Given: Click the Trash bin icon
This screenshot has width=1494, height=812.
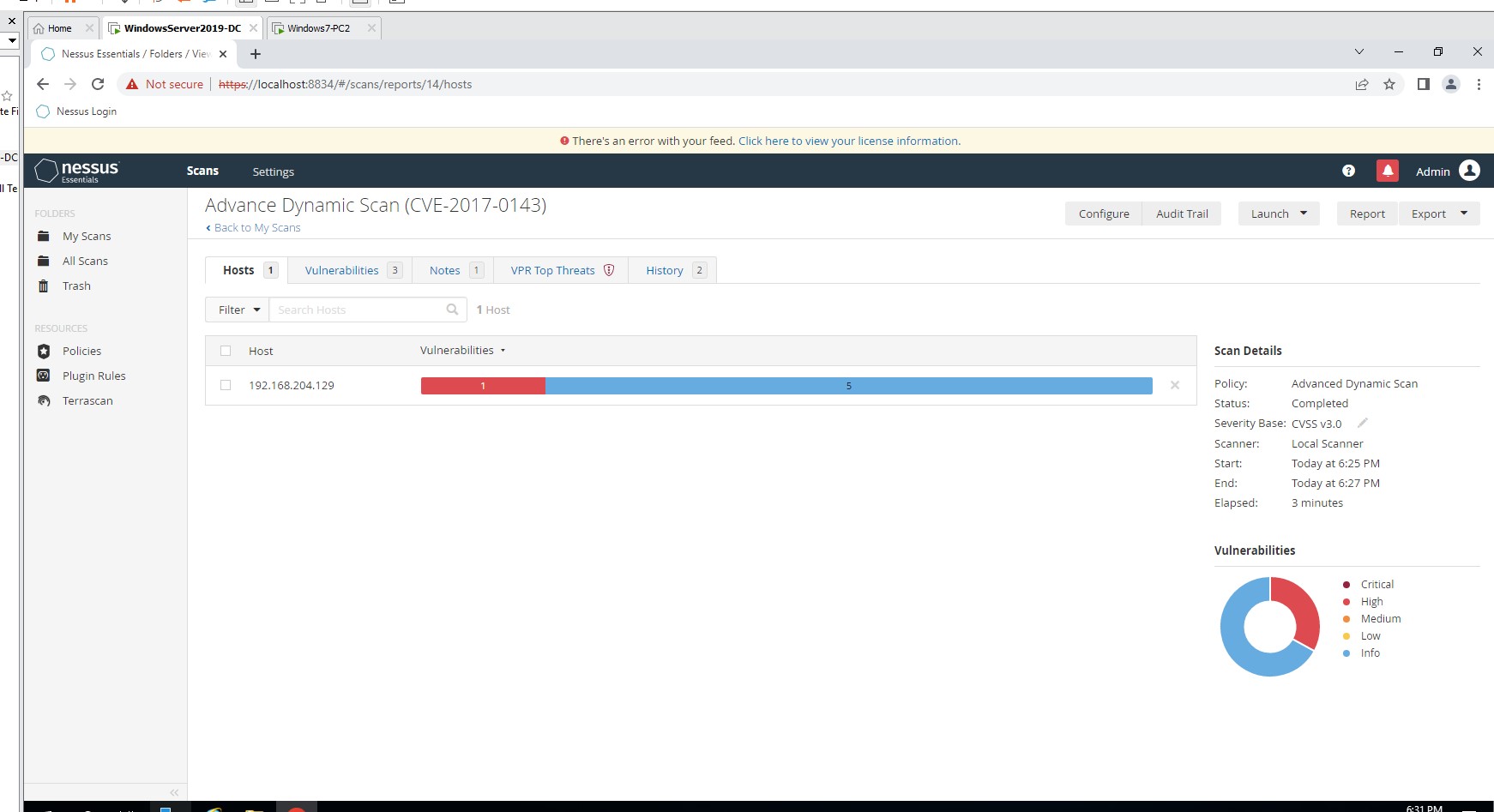Looking at the screenshot, I should [44, 286].
